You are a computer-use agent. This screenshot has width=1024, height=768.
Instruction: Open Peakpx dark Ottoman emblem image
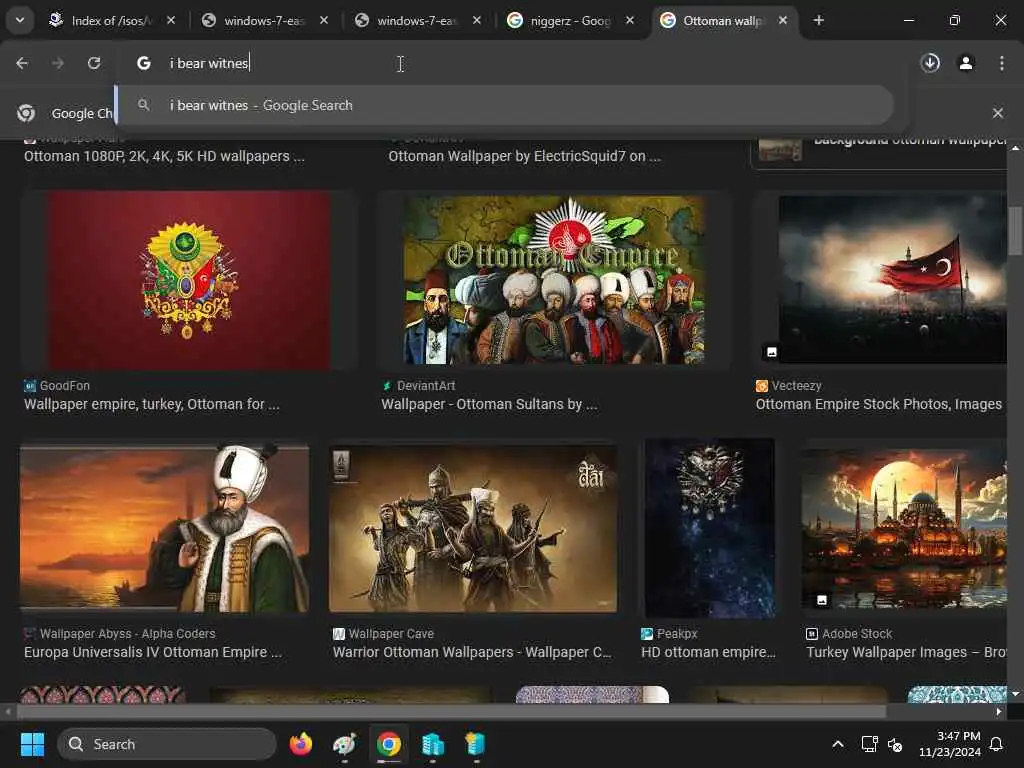(x=709, y=528)
